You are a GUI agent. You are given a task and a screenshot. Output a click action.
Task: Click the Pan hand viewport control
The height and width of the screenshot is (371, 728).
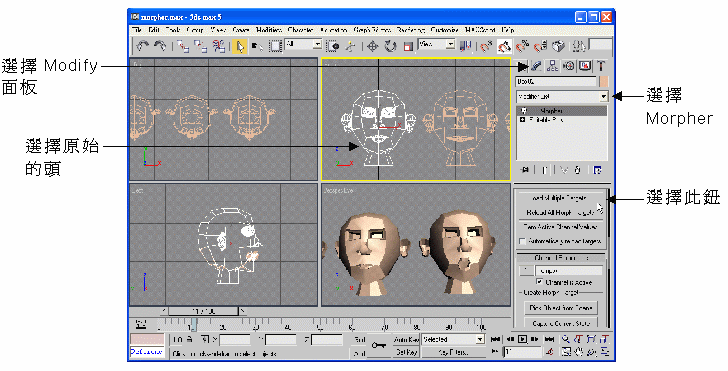[578, 352]
